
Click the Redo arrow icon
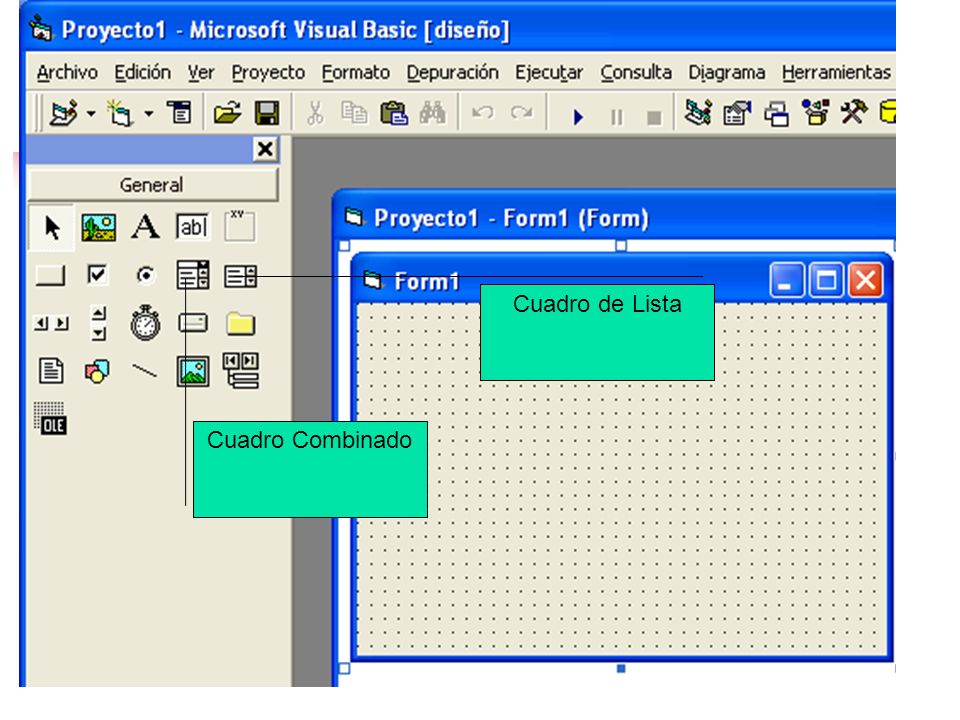point(521,113)
